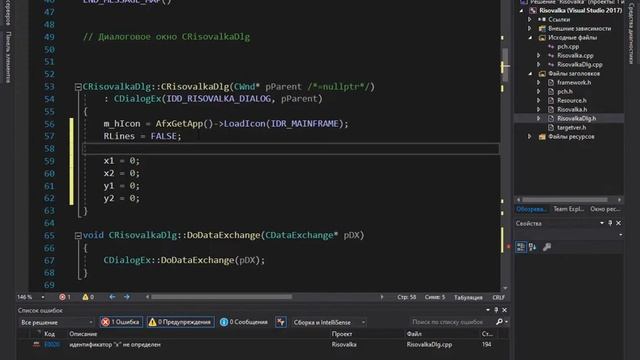Switch to the Team Explorer tab
The width and height of the screenshot is (640, 360).
coord(568,209)
